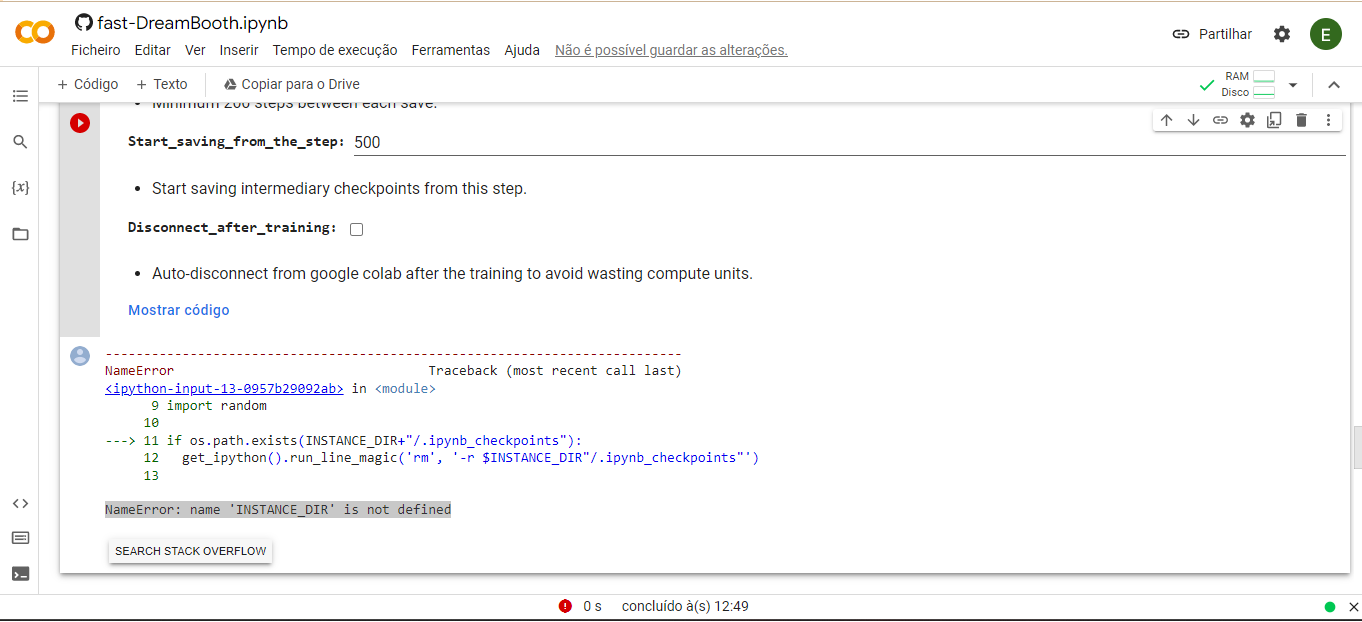1362x622 pixels.
Task: Open more cell actions with three dots
Action: click(1328, 119)
